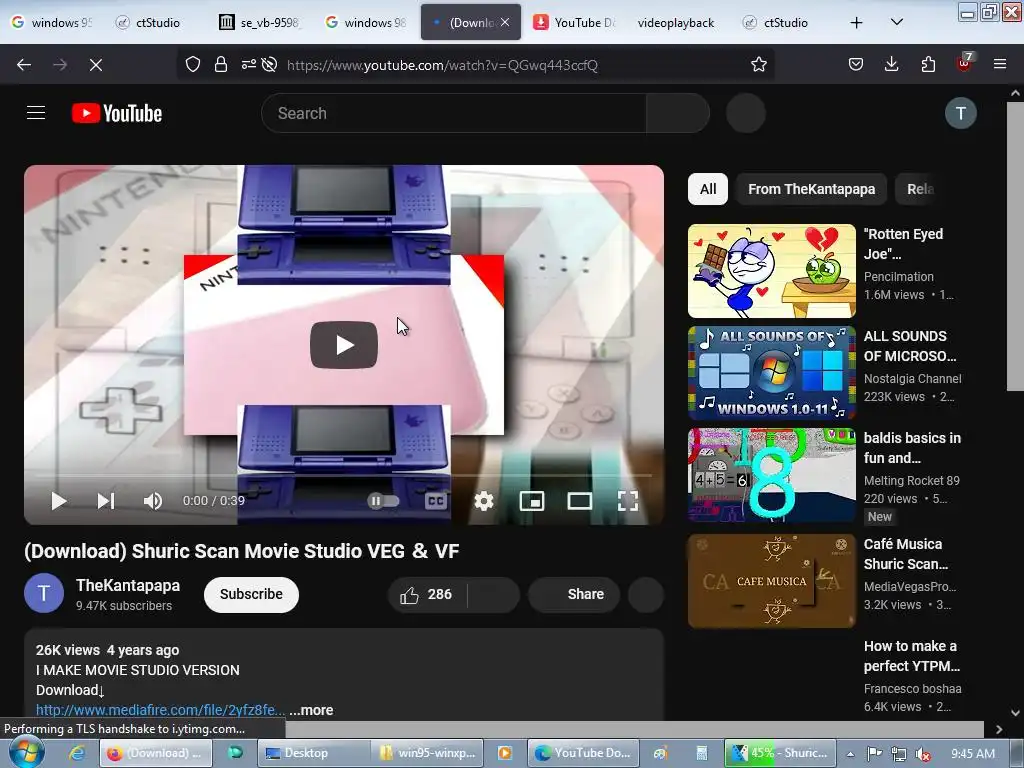1024x768 pixels.
Task: Open the mediafire download link
Action: pos(160,710)
